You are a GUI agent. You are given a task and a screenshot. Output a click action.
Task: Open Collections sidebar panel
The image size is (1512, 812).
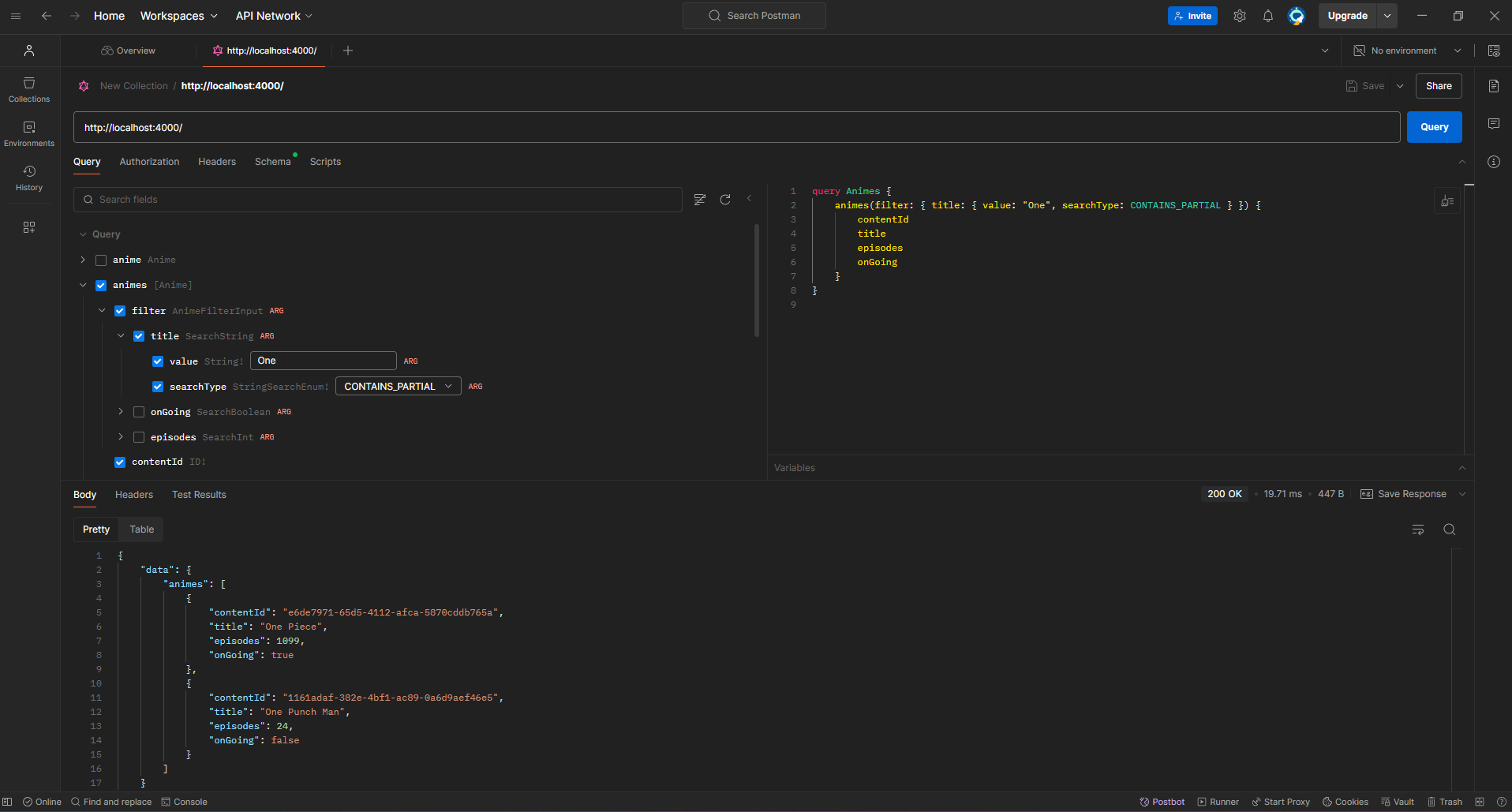coord(29,90)
